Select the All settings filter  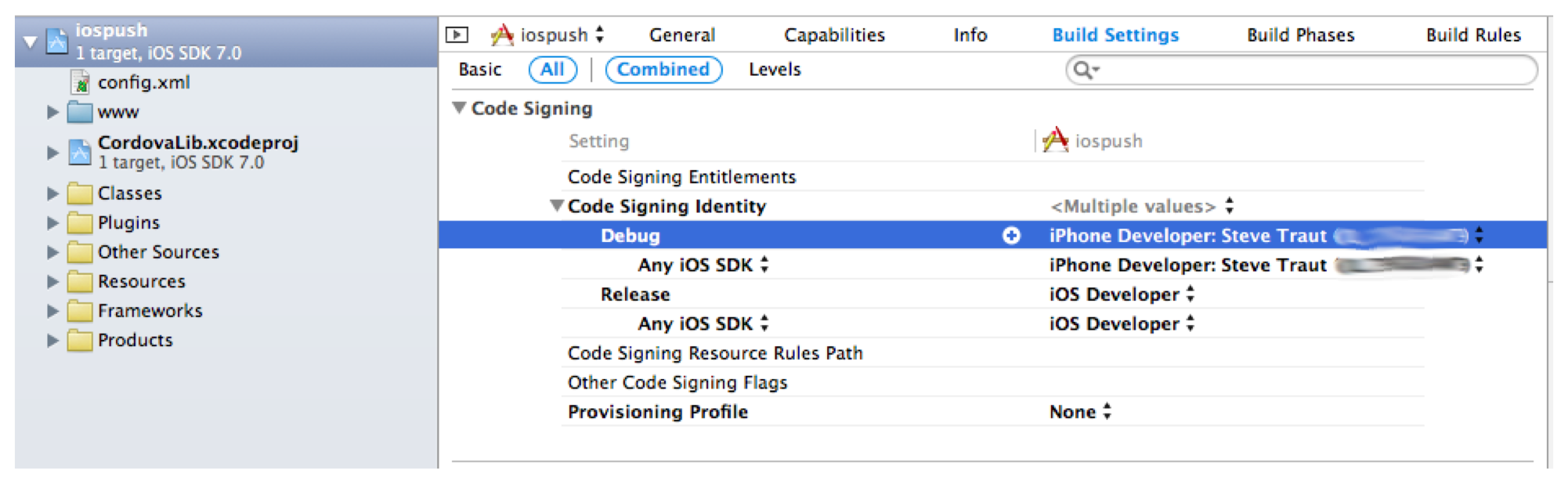tap(552, 70)
